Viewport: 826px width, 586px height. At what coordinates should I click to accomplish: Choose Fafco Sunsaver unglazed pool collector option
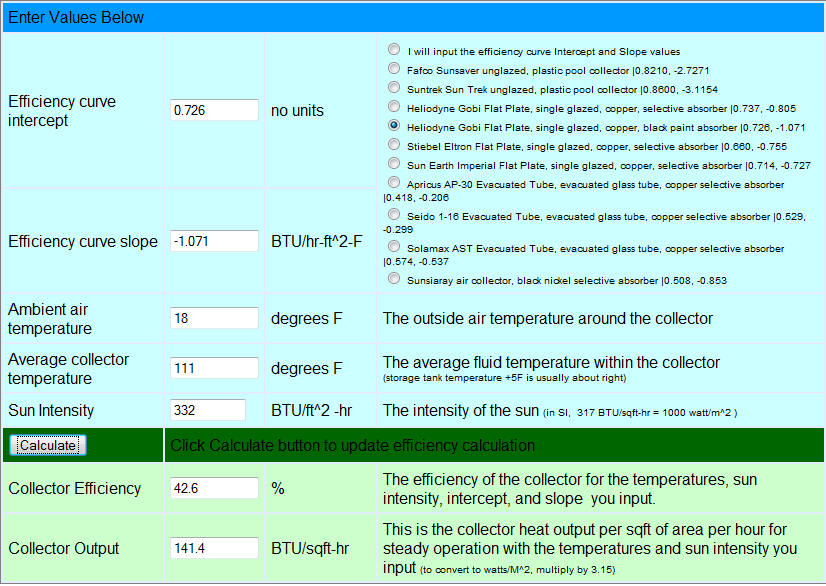tap(394, 68)
